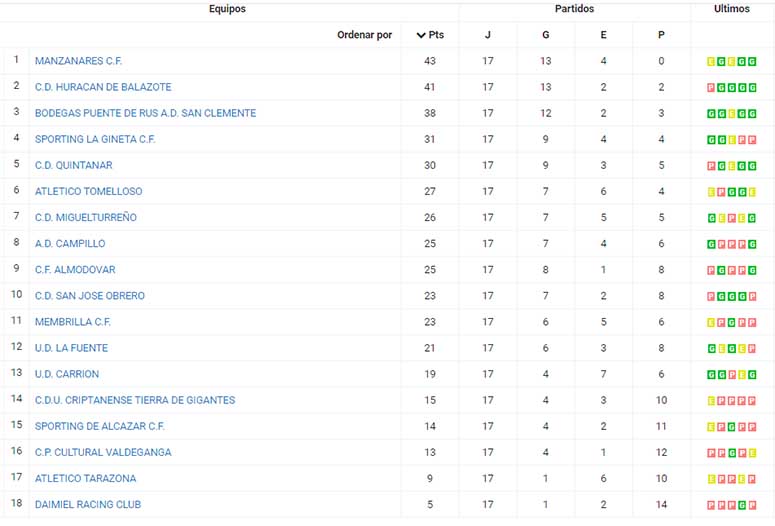This screenshot has height=526, width=775.
Task: Sort table by Pts column chevron
Action: (421, 35)
